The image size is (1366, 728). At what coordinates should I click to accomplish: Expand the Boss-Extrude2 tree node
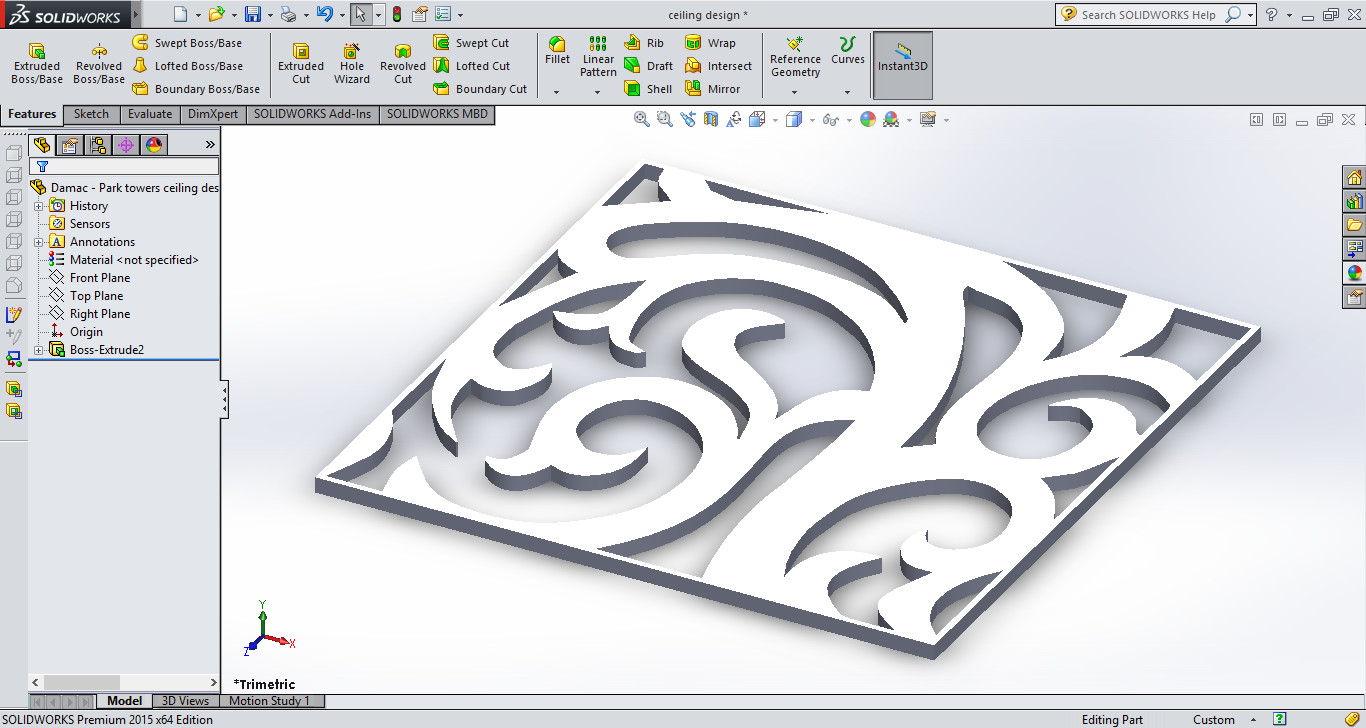pos(39,350)
